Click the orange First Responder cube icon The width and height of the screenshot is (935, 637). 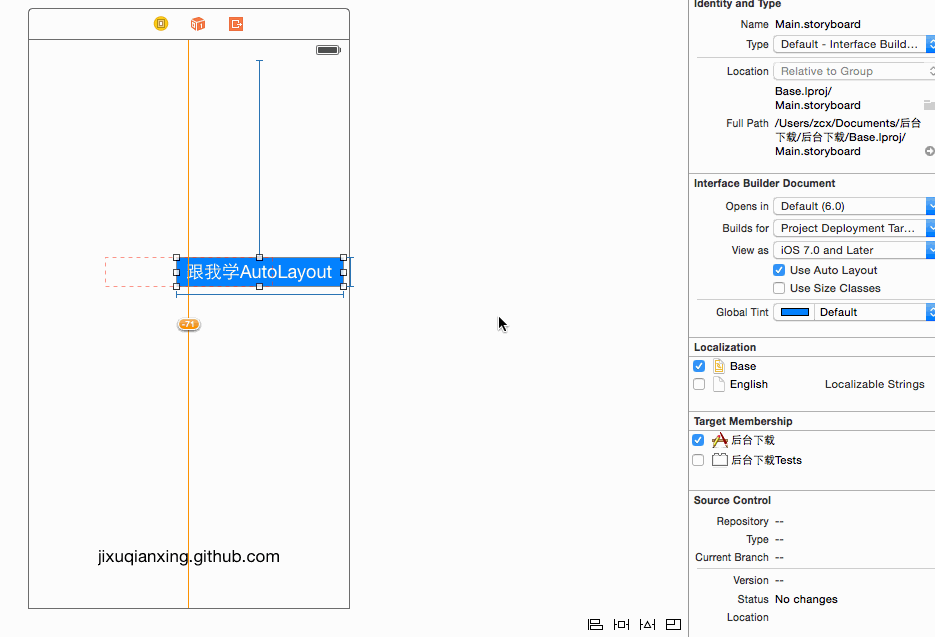coord(198,24)
